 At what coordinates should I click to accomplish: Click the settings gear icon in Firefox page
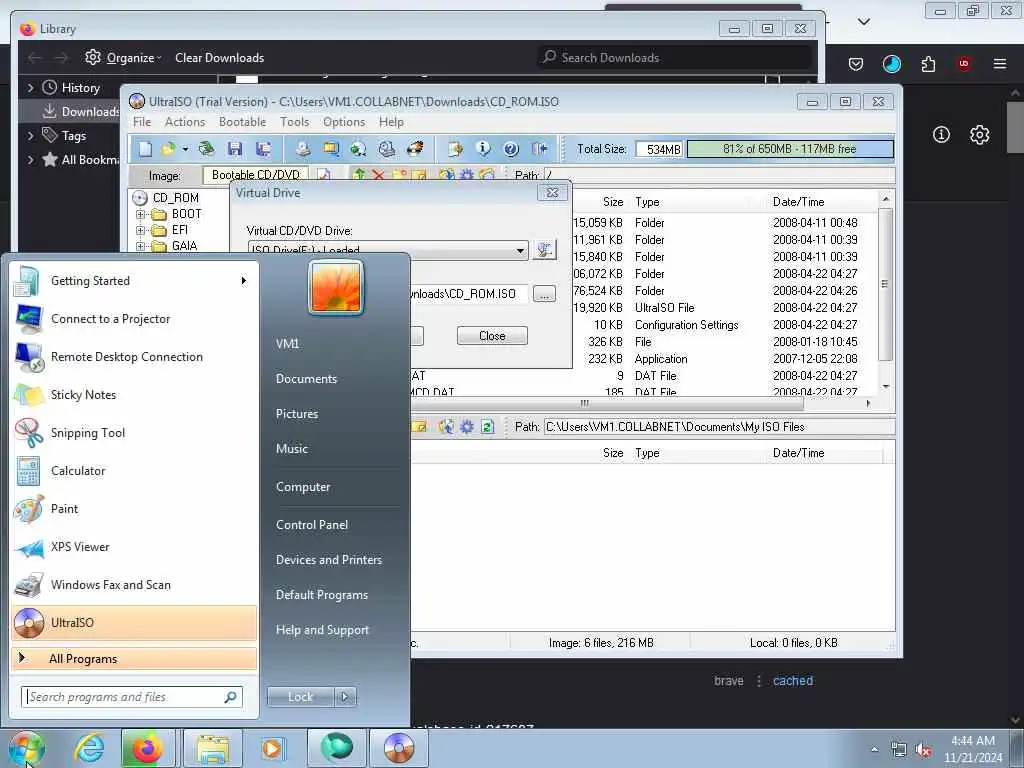(x=979, y=135)
